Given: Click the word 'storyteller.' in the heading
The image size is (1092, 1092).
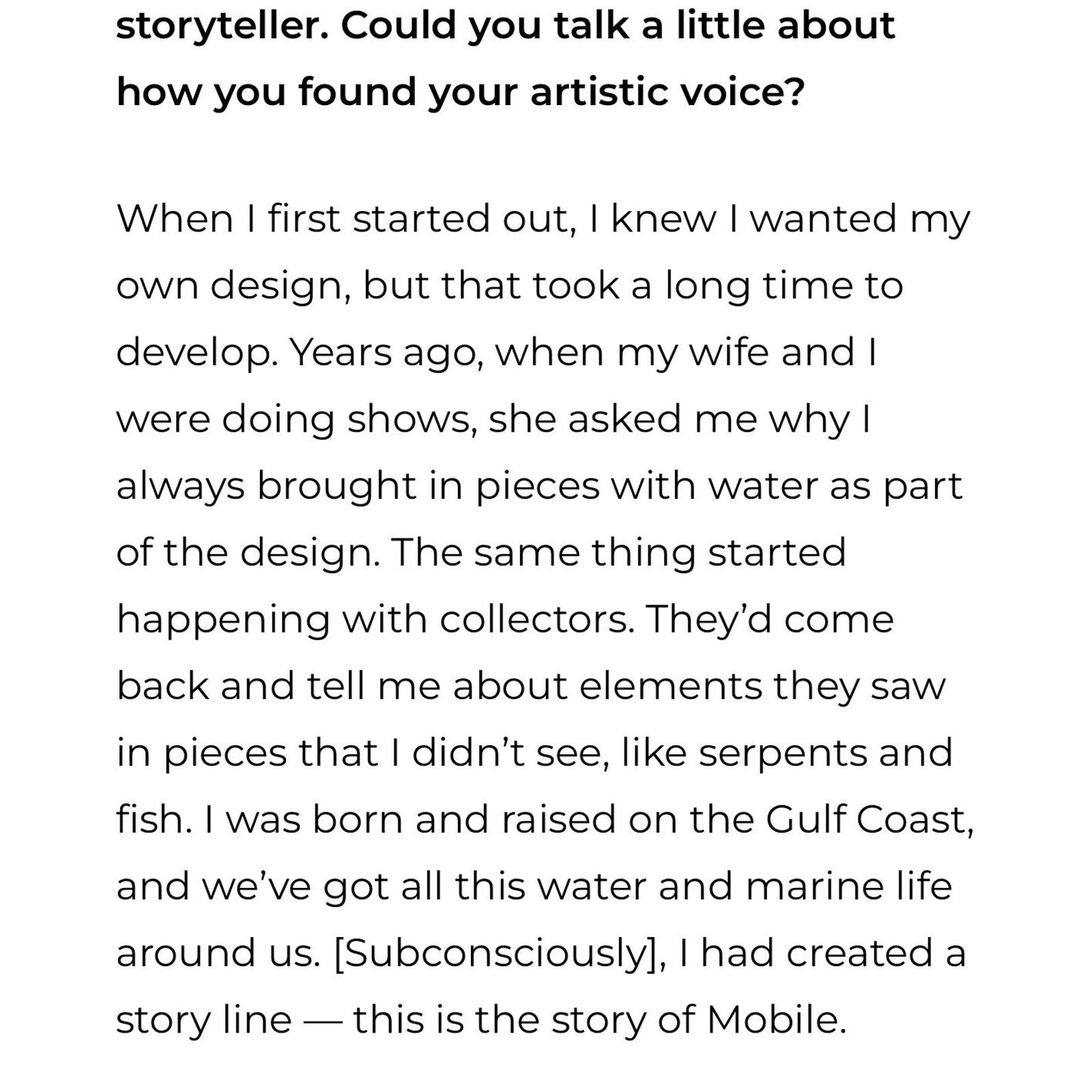Looking at the screenshot, I should 222,26.
